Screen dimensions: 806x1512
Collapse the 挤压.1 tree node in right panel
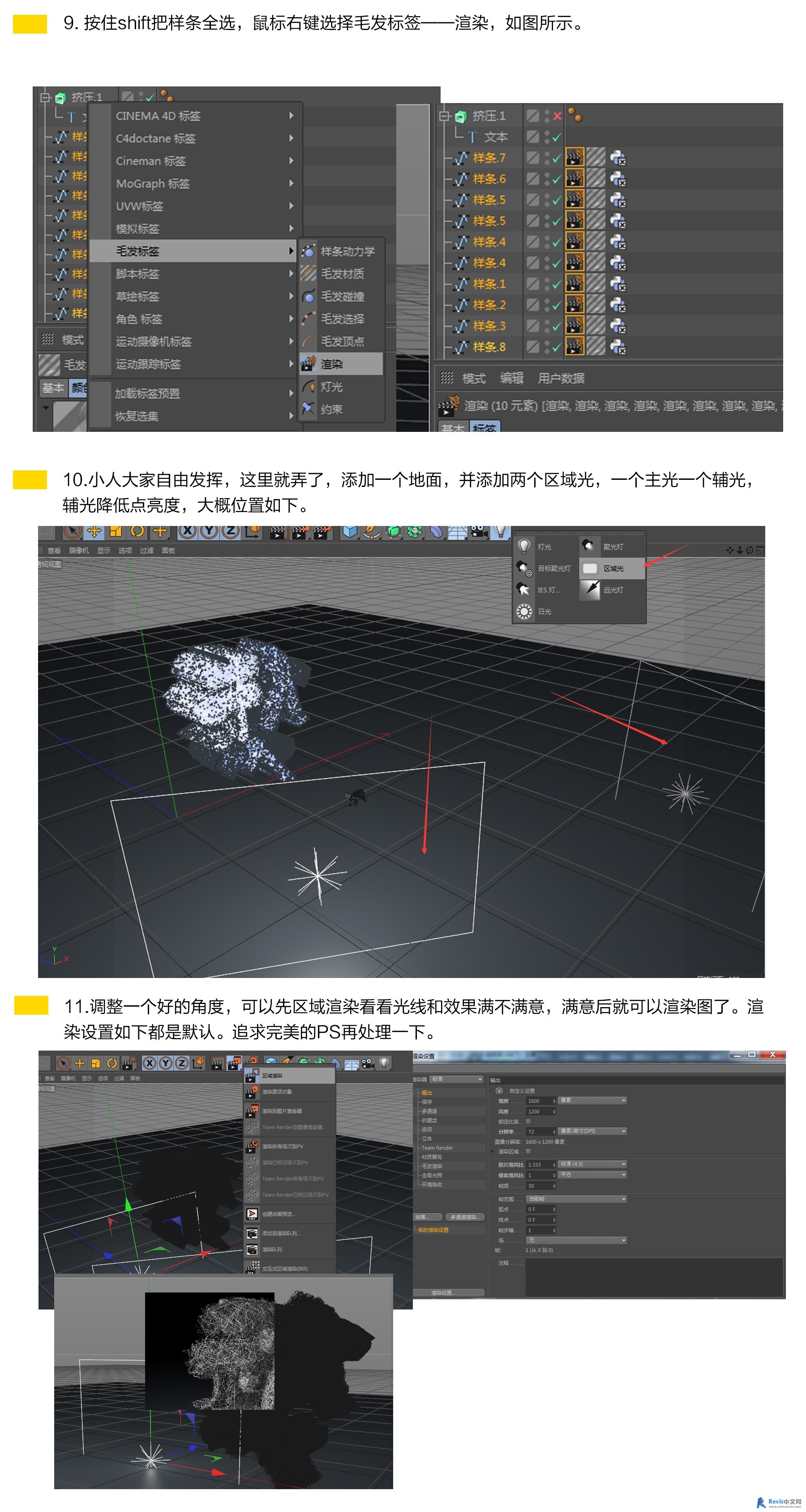point(444,116)
